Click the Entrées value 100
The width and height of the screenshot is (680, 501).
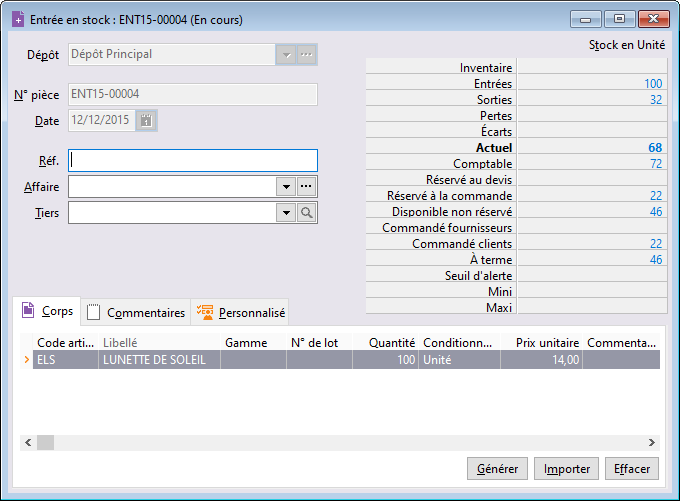653,84
